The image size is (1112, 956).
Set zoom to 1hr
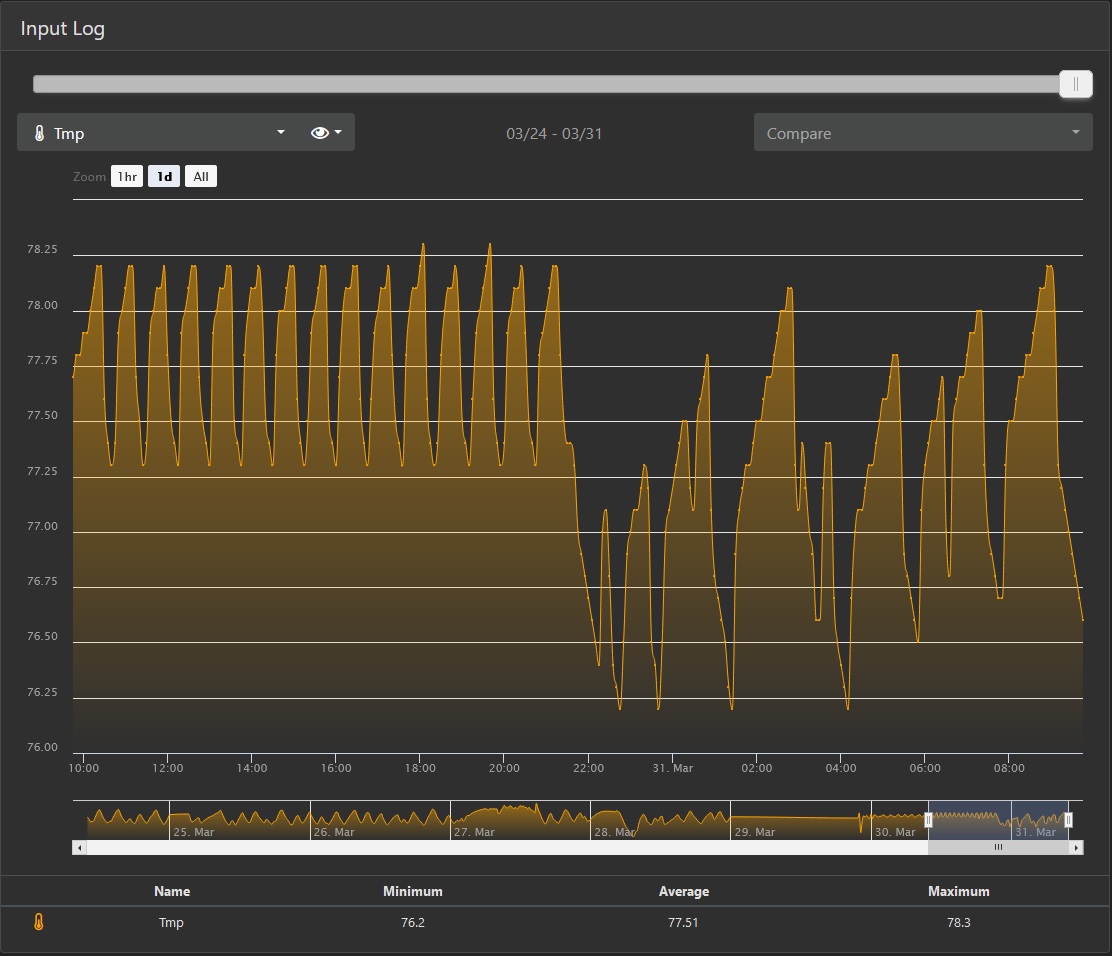coord(127,177)
